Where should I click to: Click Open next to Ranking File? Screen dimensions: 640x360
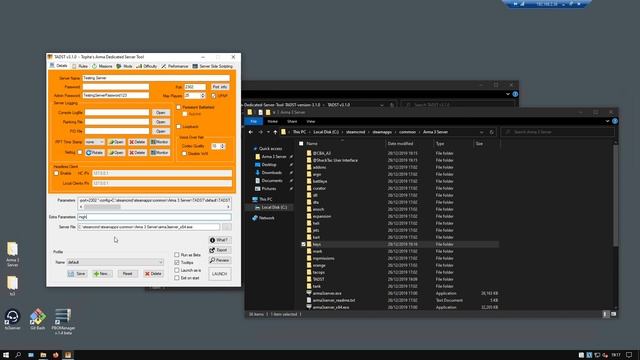point(160,122)
